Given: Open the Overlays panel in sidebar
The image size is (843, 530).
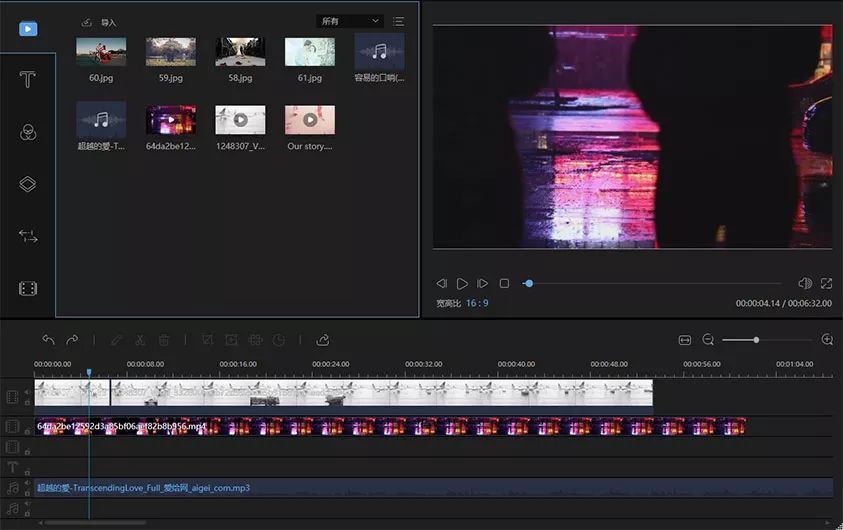Looking at the screenshot, I should [28, 184].
